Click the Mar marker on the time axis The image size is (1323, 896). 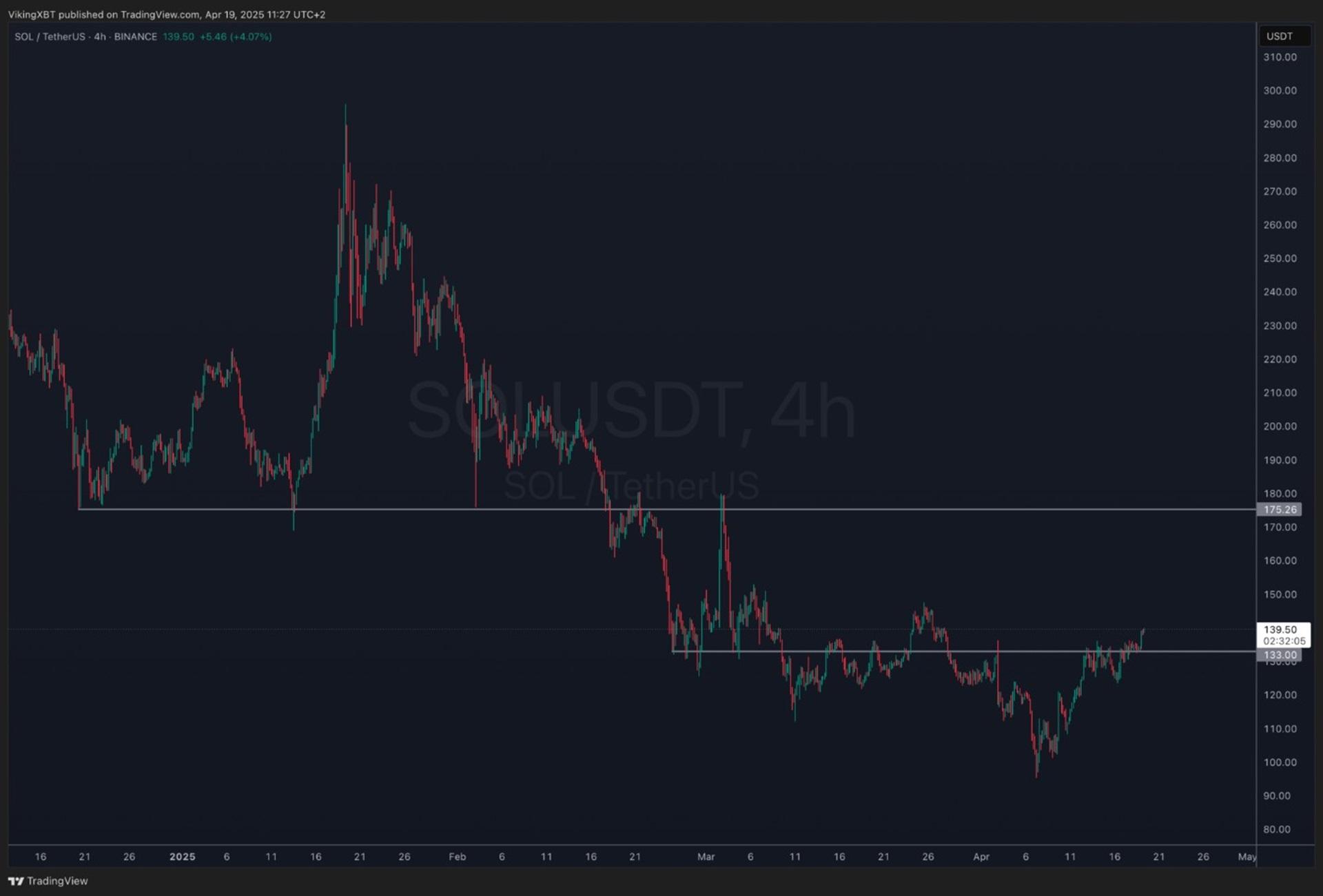pos(706,857)
